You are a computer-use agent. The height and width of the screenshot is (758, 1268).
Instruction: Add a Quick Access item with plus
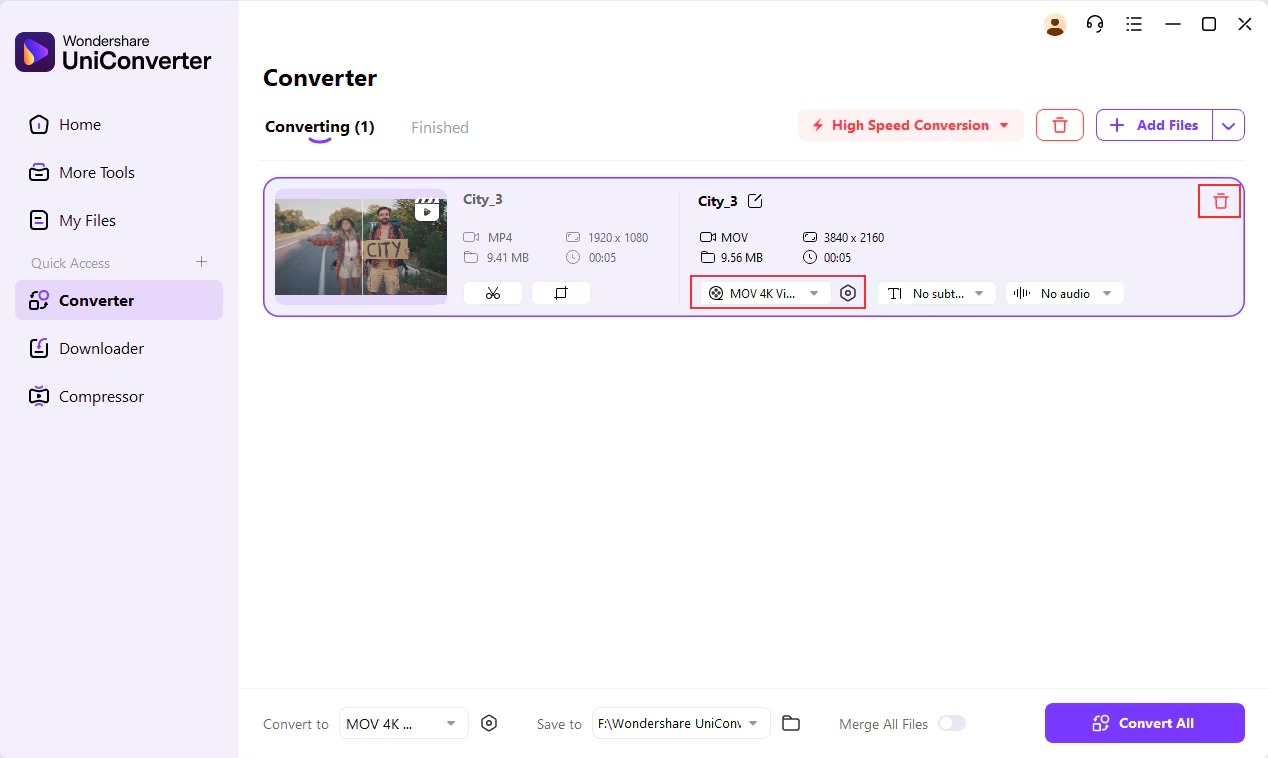201,262
